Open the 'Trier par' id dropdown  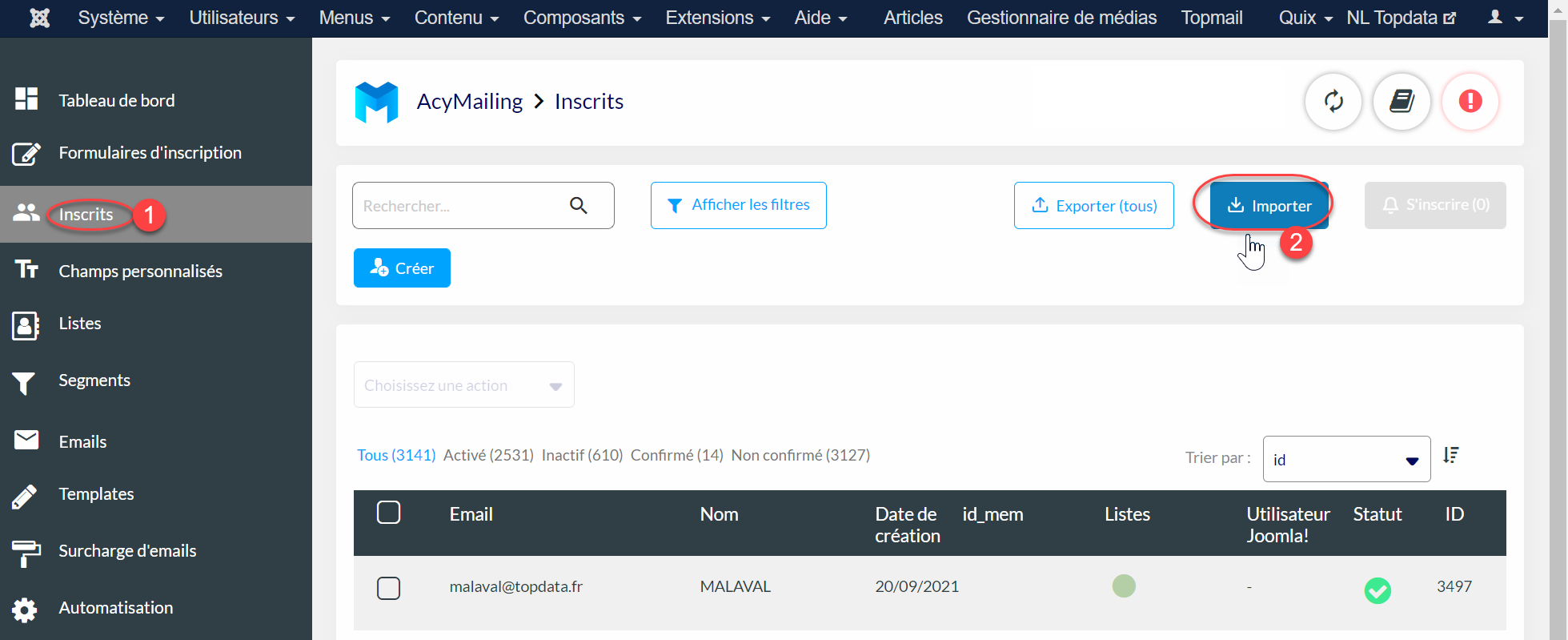1345,460
